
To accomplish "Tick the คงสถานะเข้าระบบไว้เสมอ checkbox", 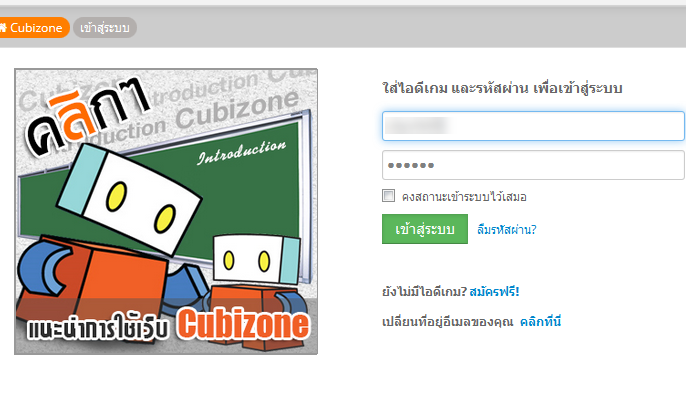I will click(x=388, y=196).
